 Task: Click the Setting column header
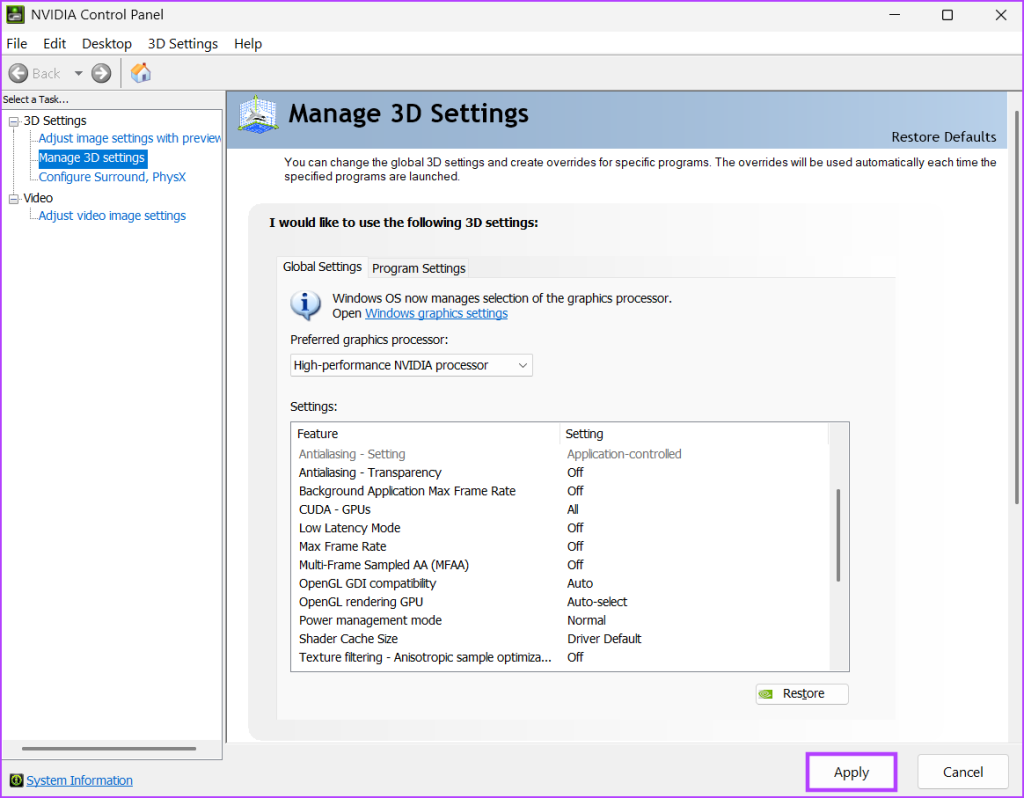694,434
